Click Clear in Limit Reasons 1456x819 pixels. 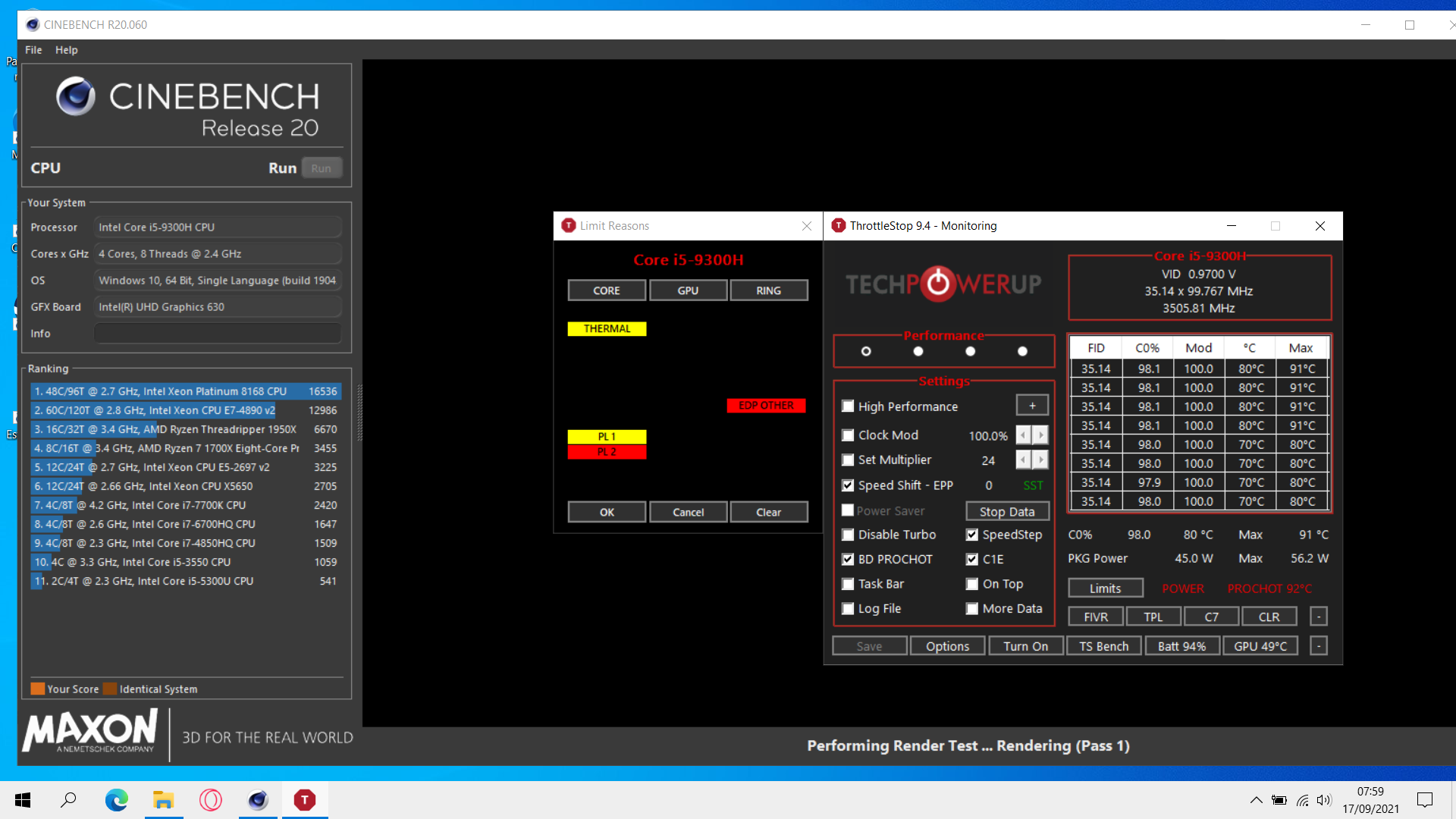pos(768,512)
